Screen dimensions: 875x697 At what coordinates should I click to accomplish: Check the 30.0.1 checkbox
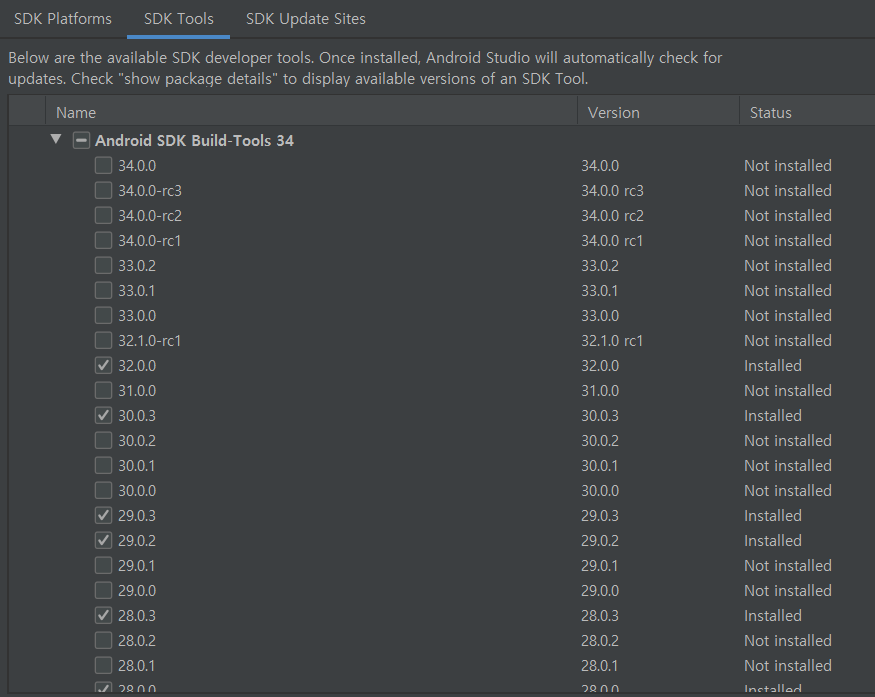point(103,465)
